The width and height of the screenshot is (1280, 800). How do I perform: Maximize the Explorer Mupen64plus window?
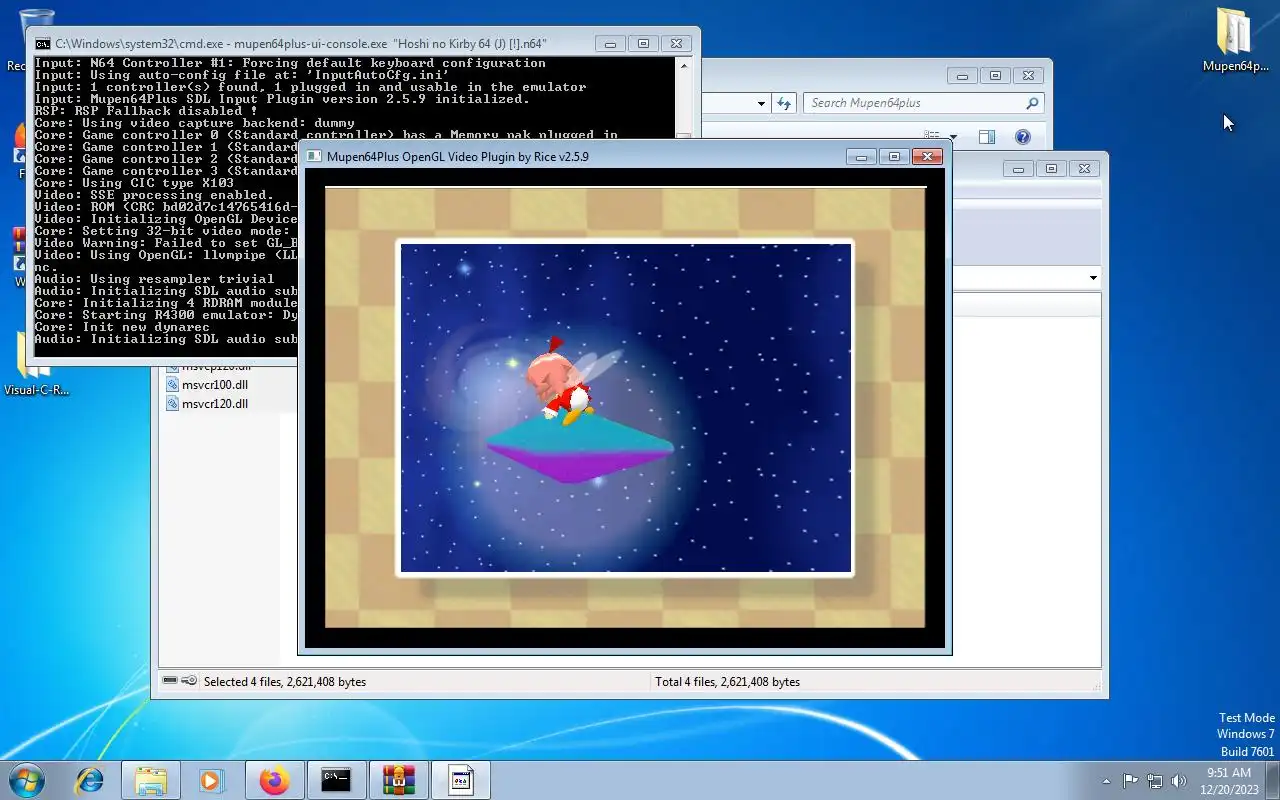(x=995, y=76)
